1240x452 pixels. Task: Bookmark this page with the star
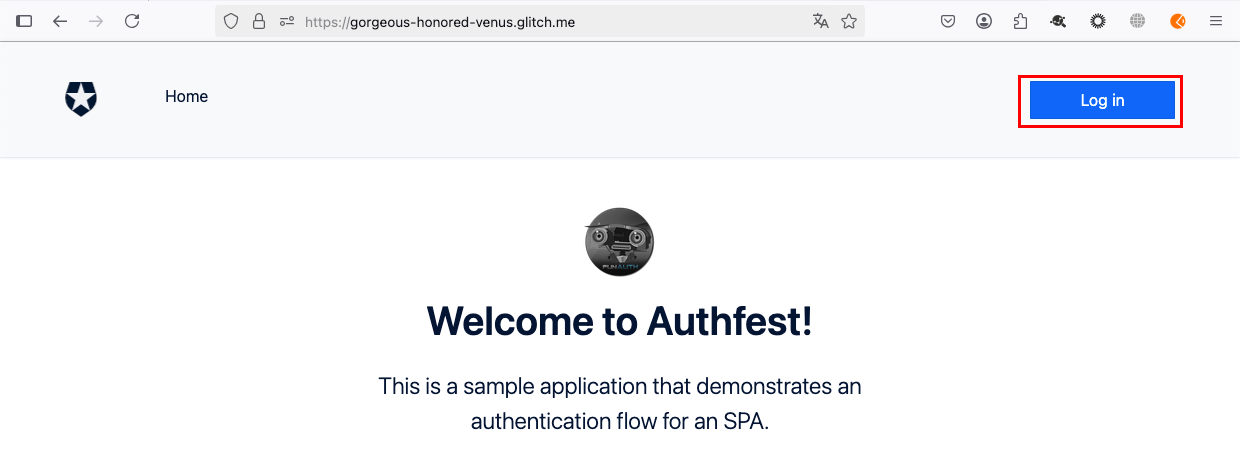[849, 21]
